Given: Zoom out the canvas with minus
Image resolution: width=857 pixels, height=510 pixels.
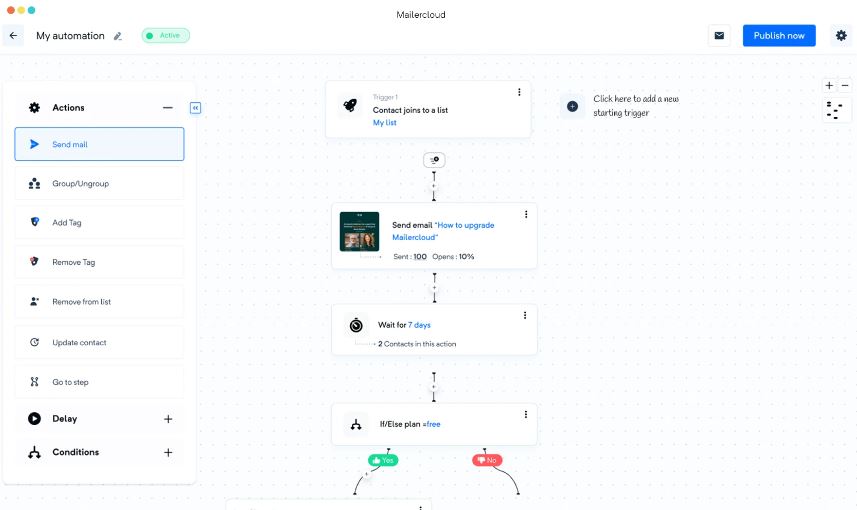Looking at the screenshot, I should coord(845,85).
